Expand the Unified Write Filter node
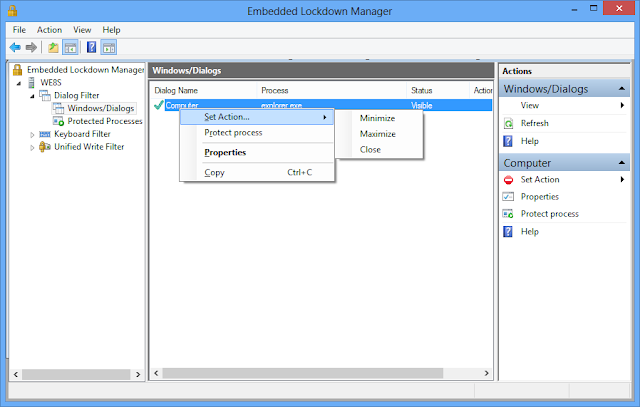 pos(32,147)
